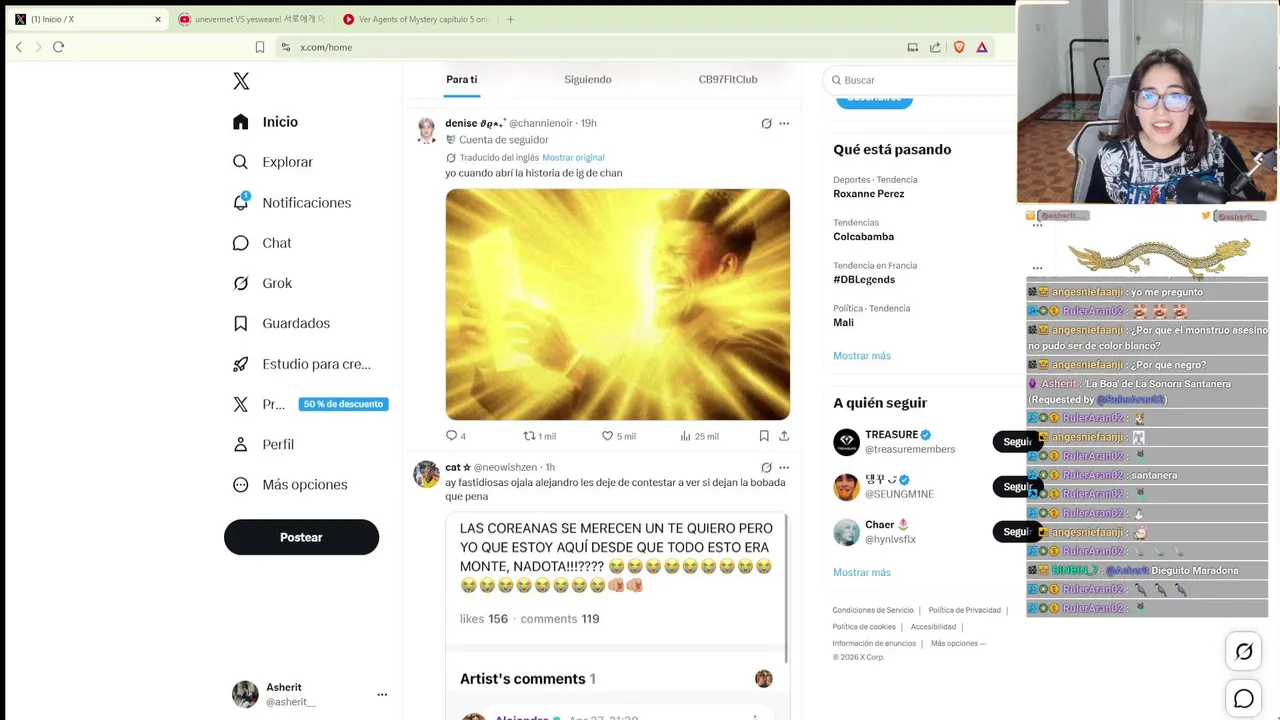Click the Brave shield icon
This screenshot has height=720, width=1280.
(960, 47)
